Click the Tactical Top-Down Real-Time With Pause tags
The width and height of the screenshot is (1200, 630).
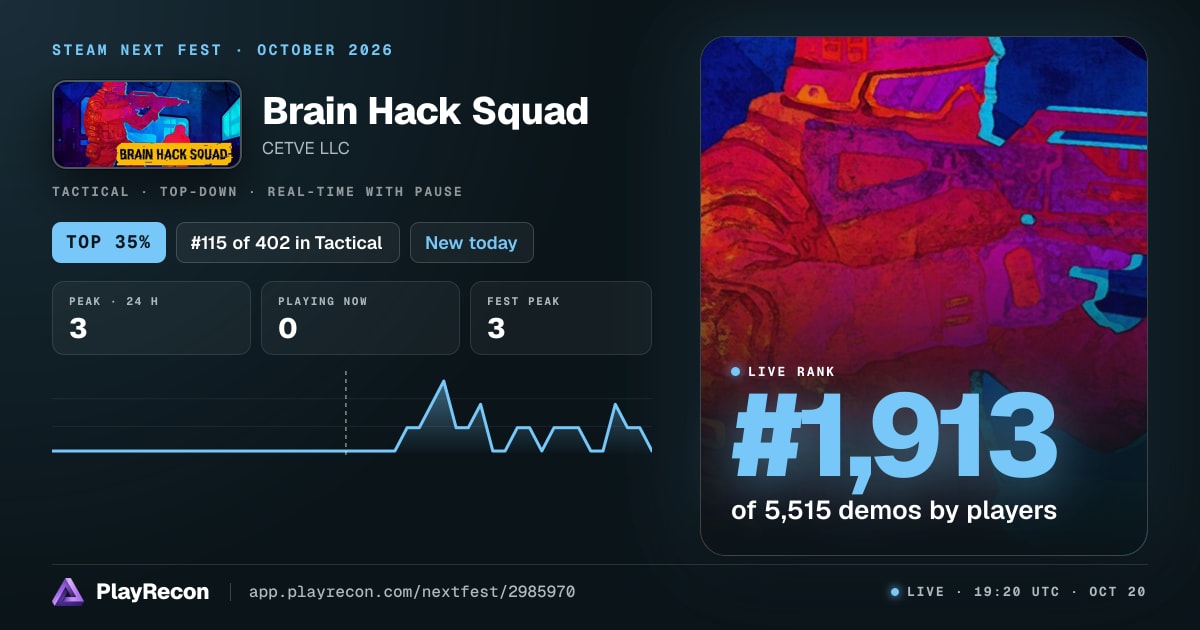[x=257, y=191]
